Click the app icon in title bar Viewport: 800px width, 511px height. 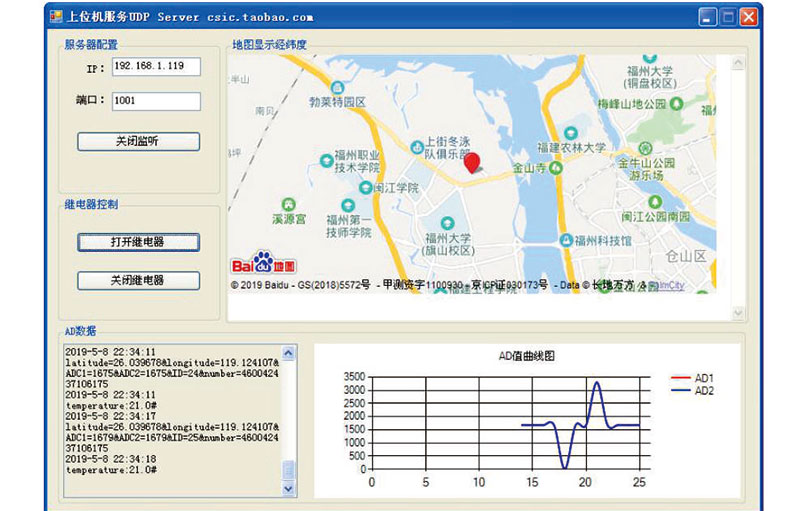56,17
